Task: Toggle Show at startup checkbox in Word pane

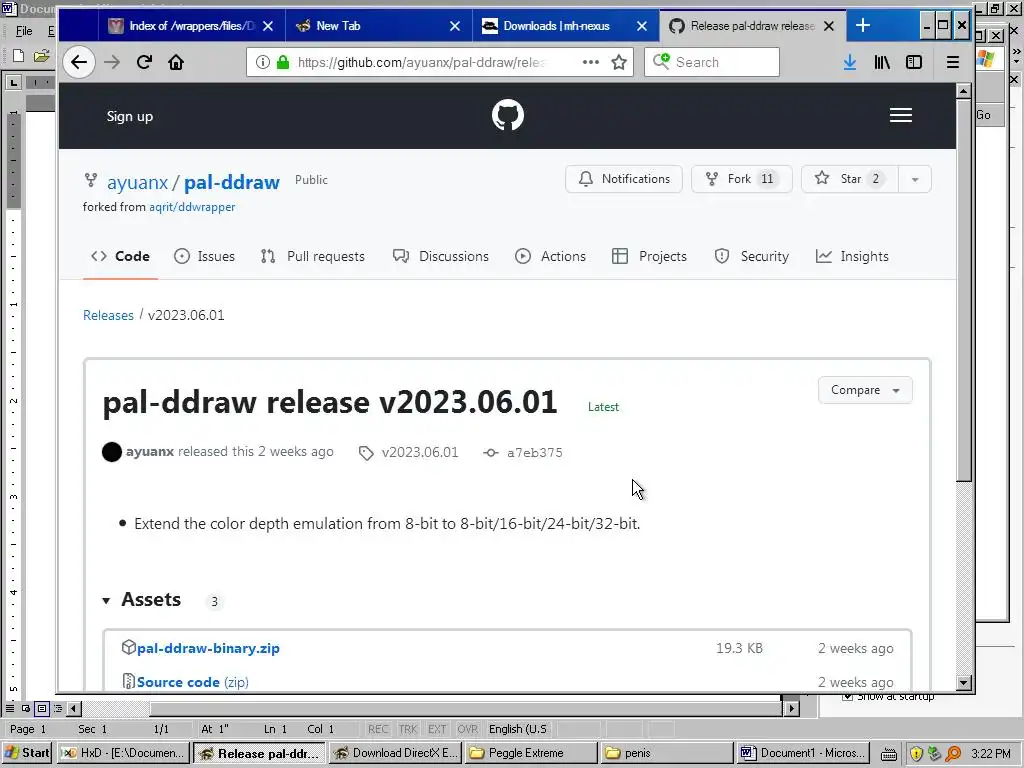Action: (x=848, y=697)
